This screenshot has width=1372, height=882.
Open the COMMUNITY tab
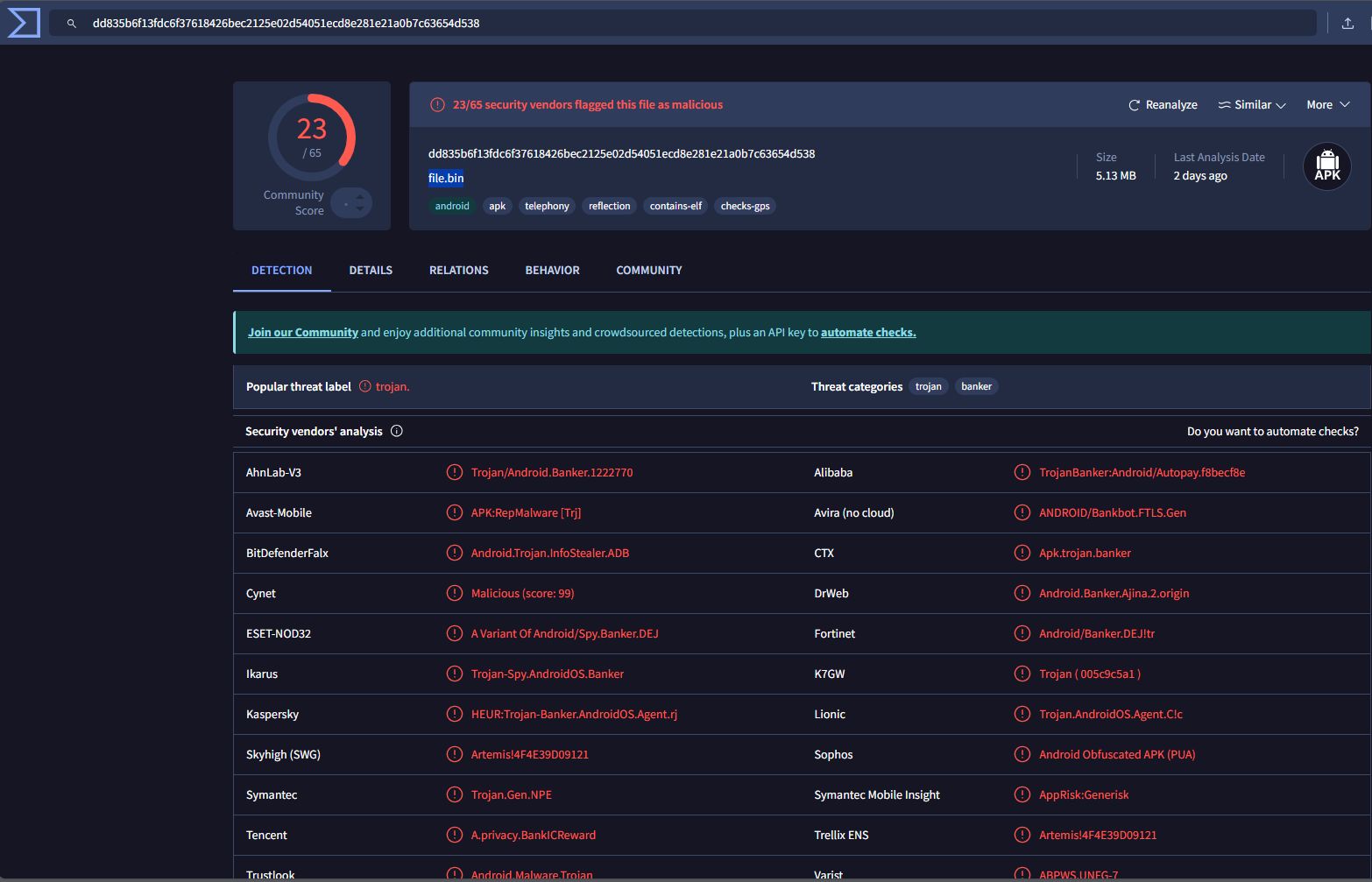tap(649, 270)
